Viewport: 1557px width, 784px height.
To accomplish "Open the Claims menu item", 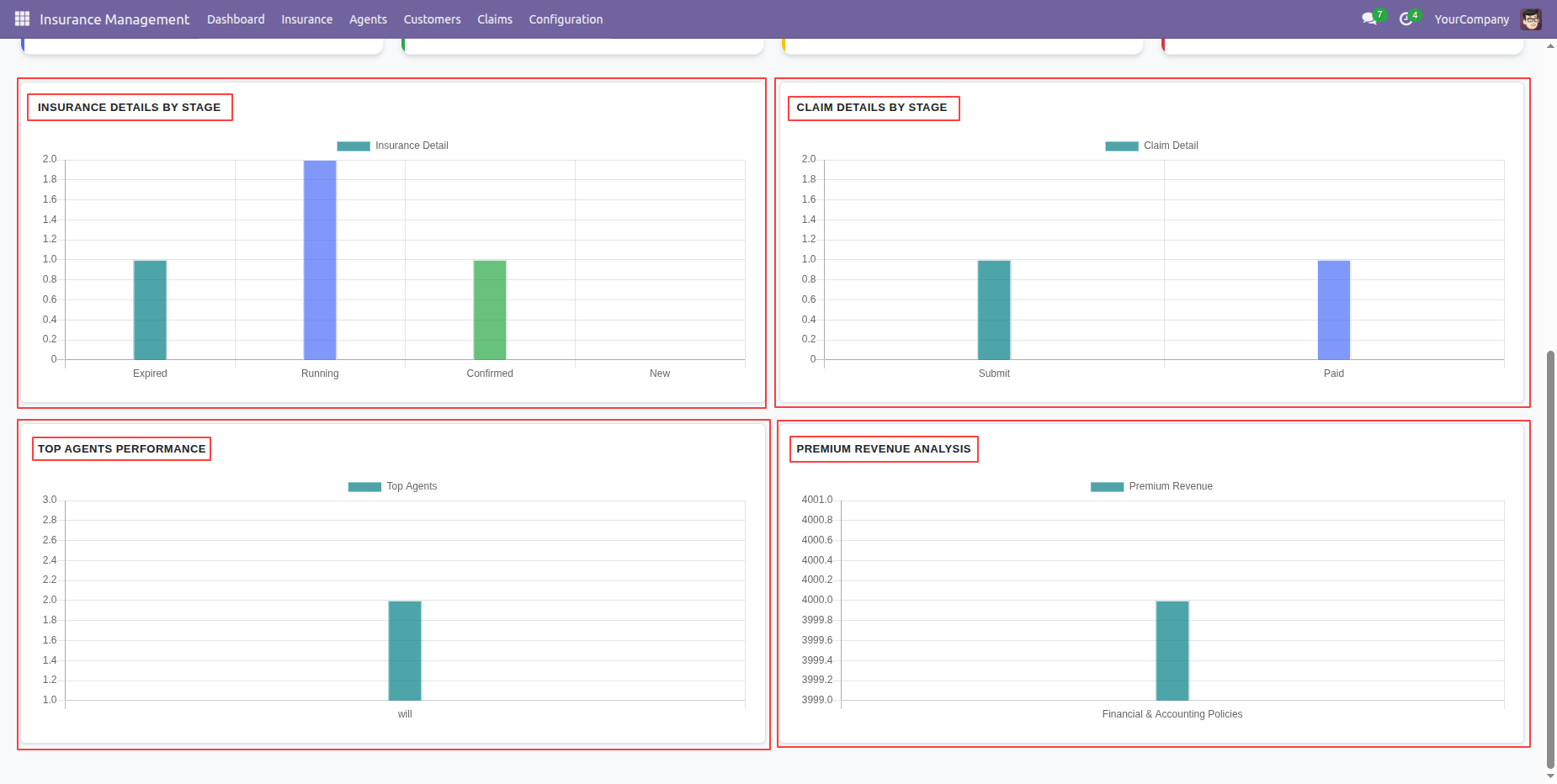I will 495,19.
